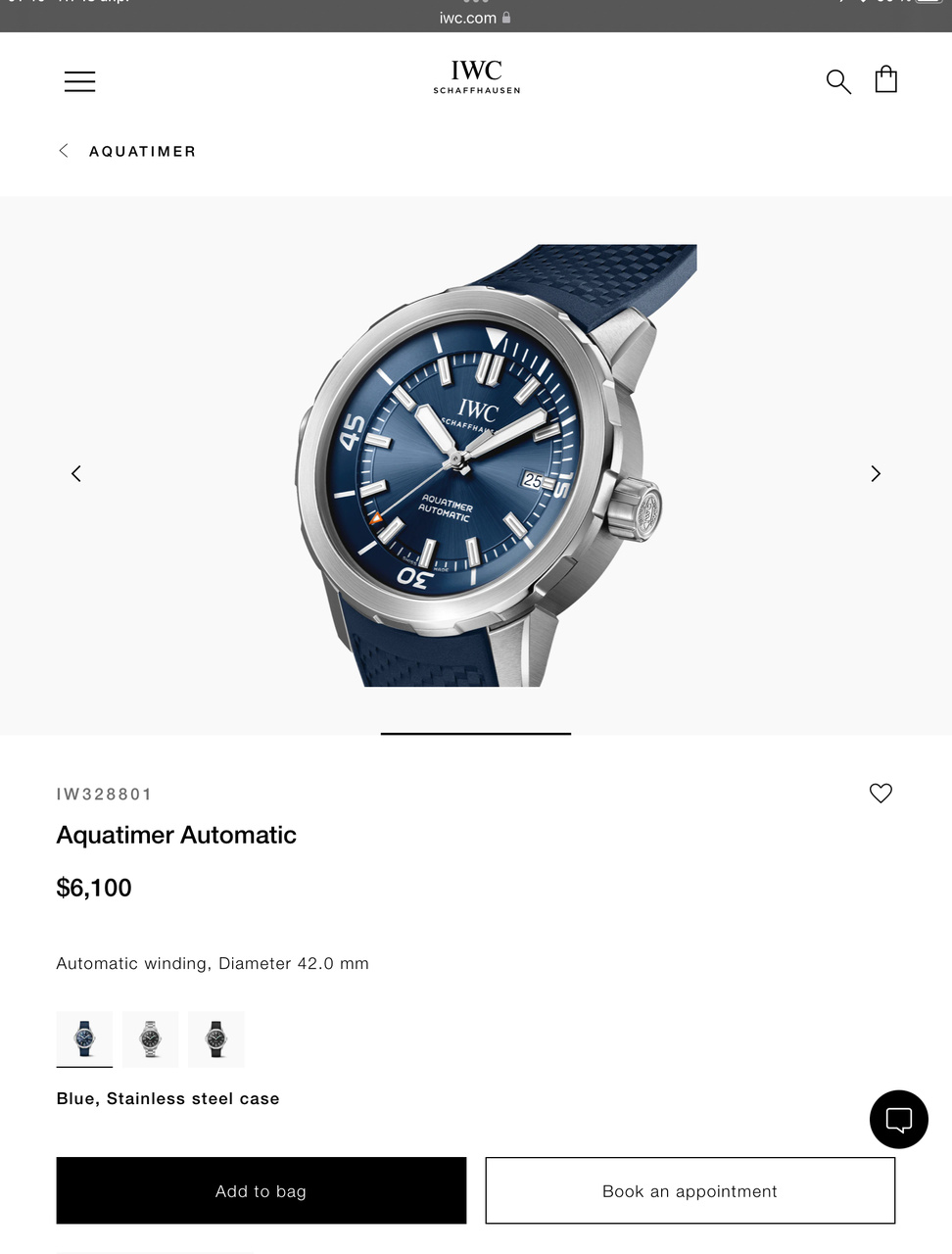Tap the iwc.com address bar
952x1254 pixels.
(476, 18)
